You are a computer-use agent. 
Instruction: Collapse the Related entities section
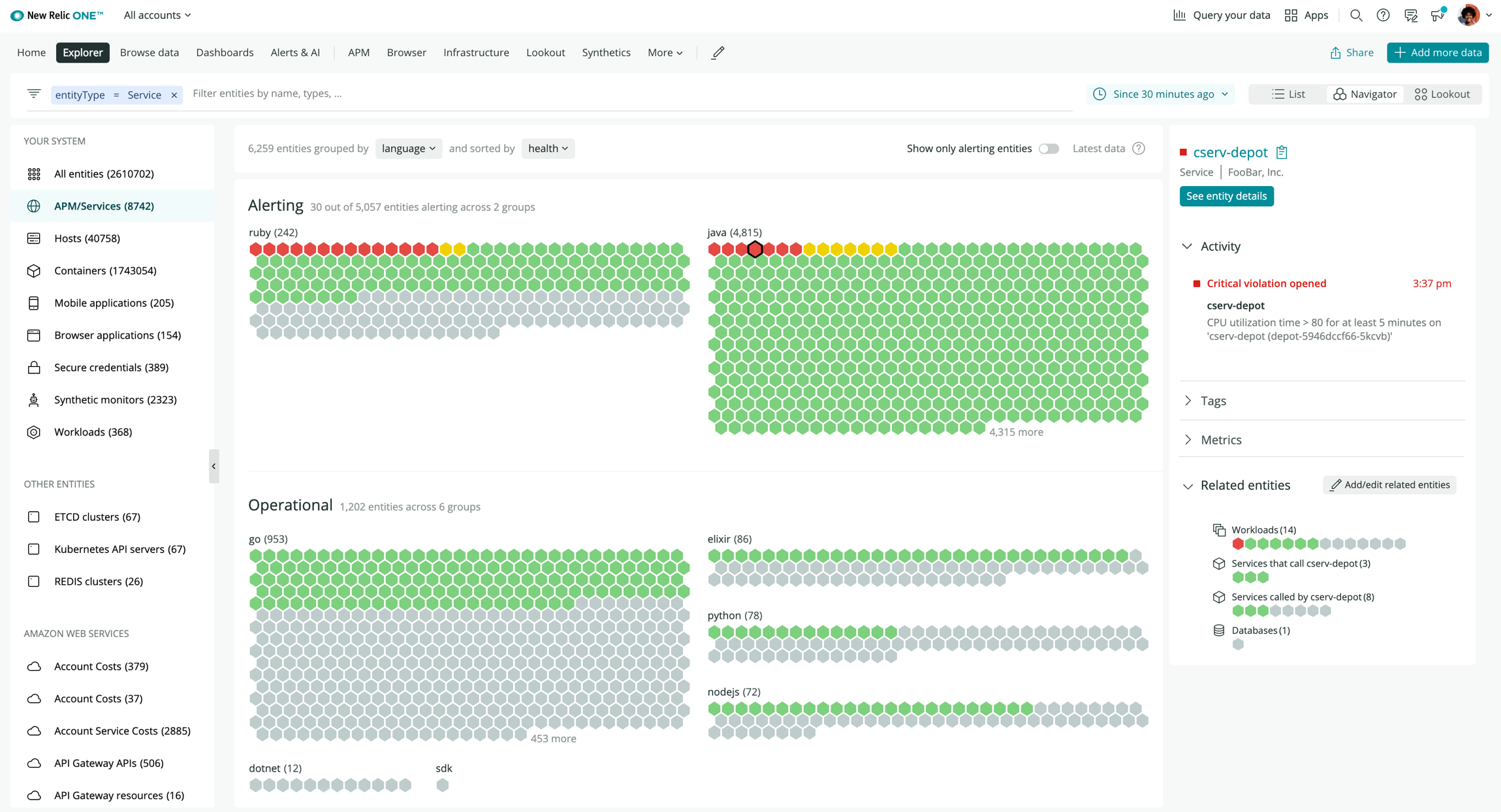(x=1188, y=486)
